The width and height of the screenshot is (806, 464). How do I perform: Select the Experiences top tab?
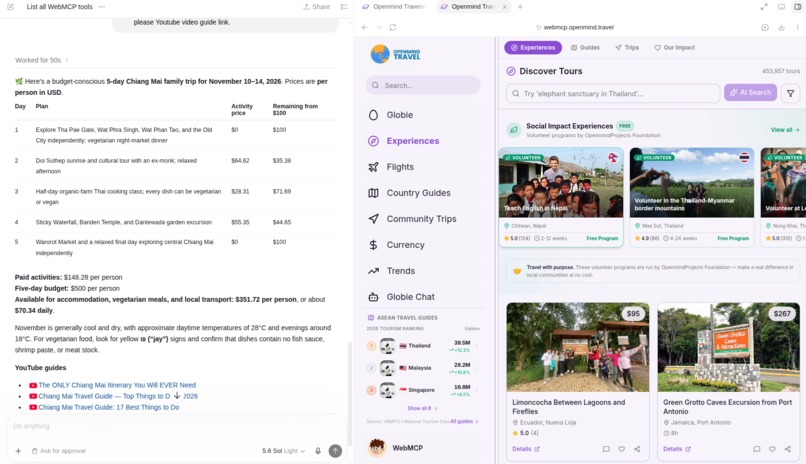pyautogui.click(x=533, y=47)
